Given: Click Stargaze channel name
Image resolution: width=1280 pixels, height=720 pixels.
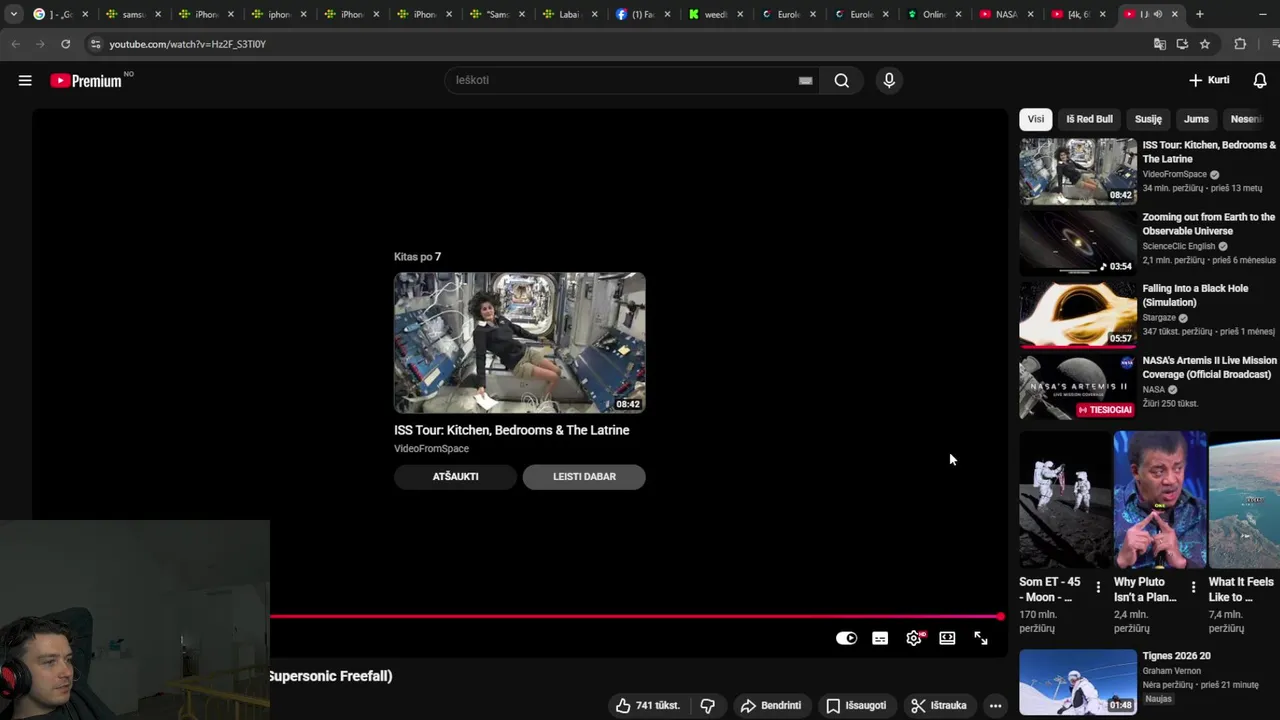Looking at the screenshot, I should 1159,318.
